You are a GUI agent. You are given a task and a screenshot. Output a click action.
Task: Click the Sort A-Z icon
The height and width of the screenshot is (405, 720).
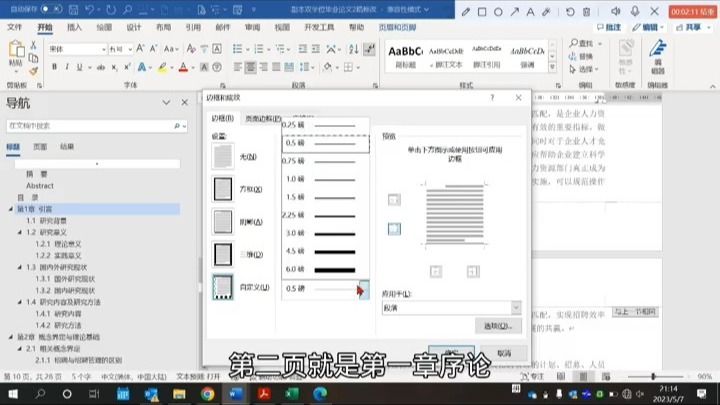[353, 49]
